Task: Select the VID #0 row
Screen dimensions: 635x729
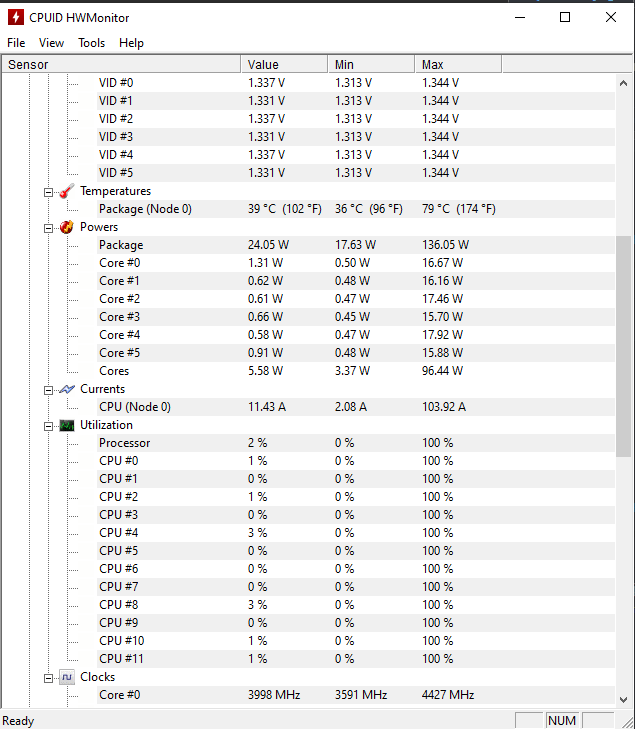Action: click(356, 83)
